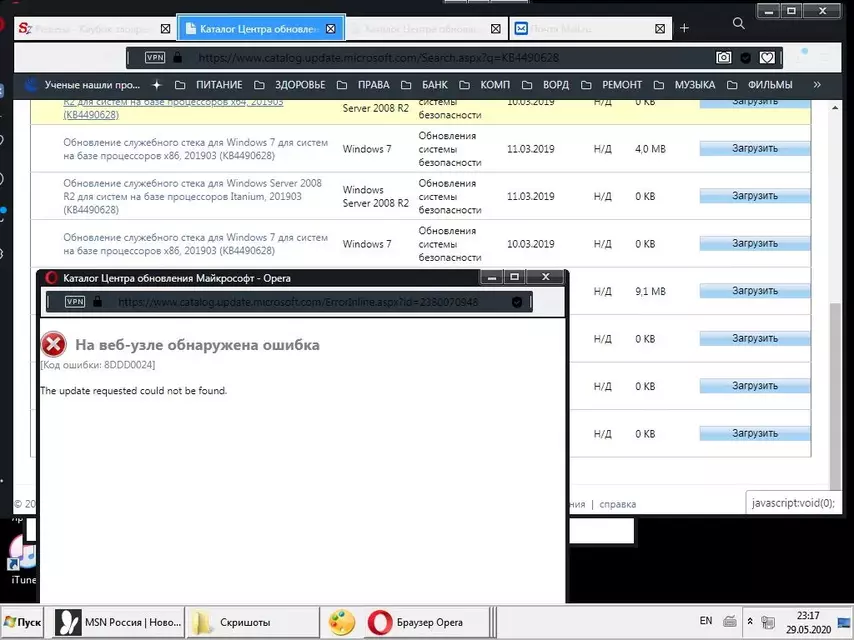854x640 pixels.
Task: Click the Opera logo in the popup title bar
Action: (51, 278)
